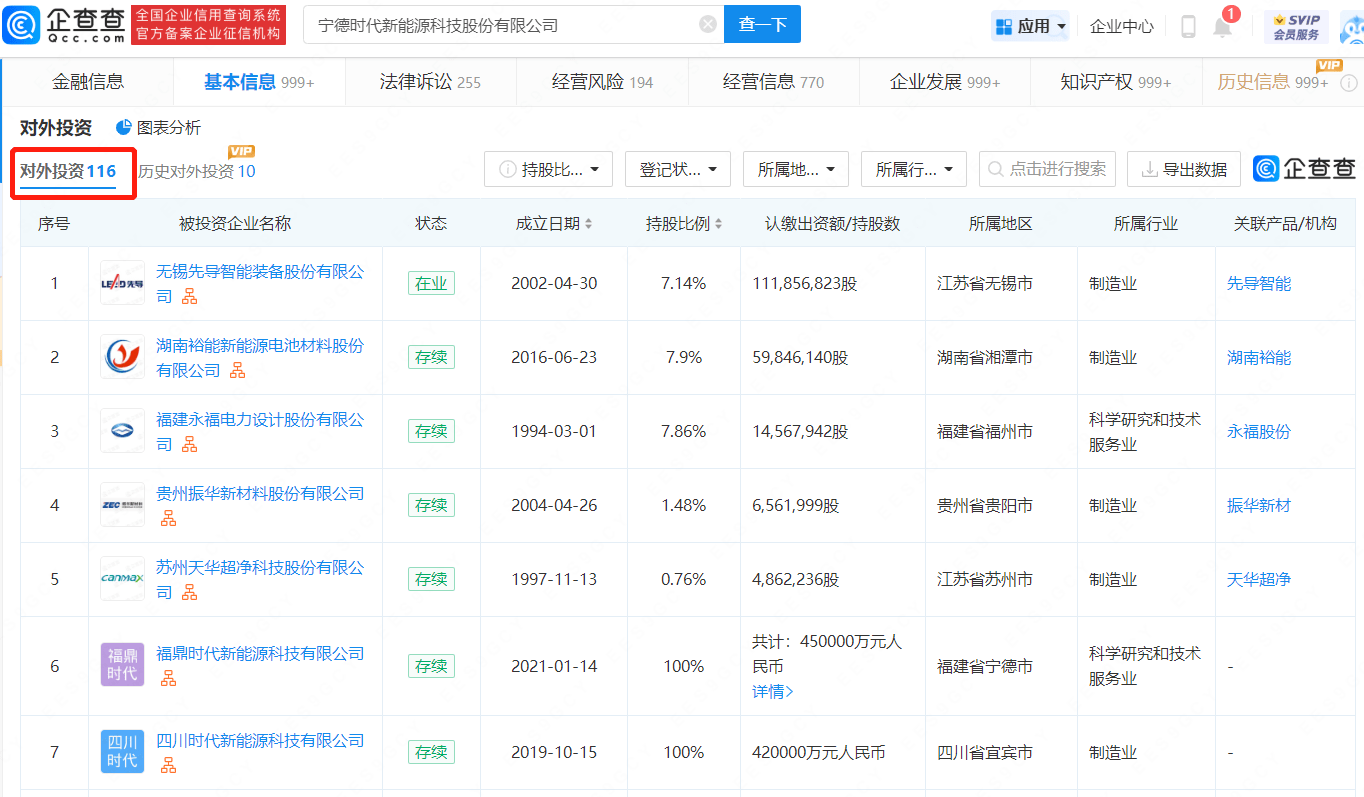1364x797 pixels.
Task: View equity structure icon for 苏州天华超净
Action: 190,593
